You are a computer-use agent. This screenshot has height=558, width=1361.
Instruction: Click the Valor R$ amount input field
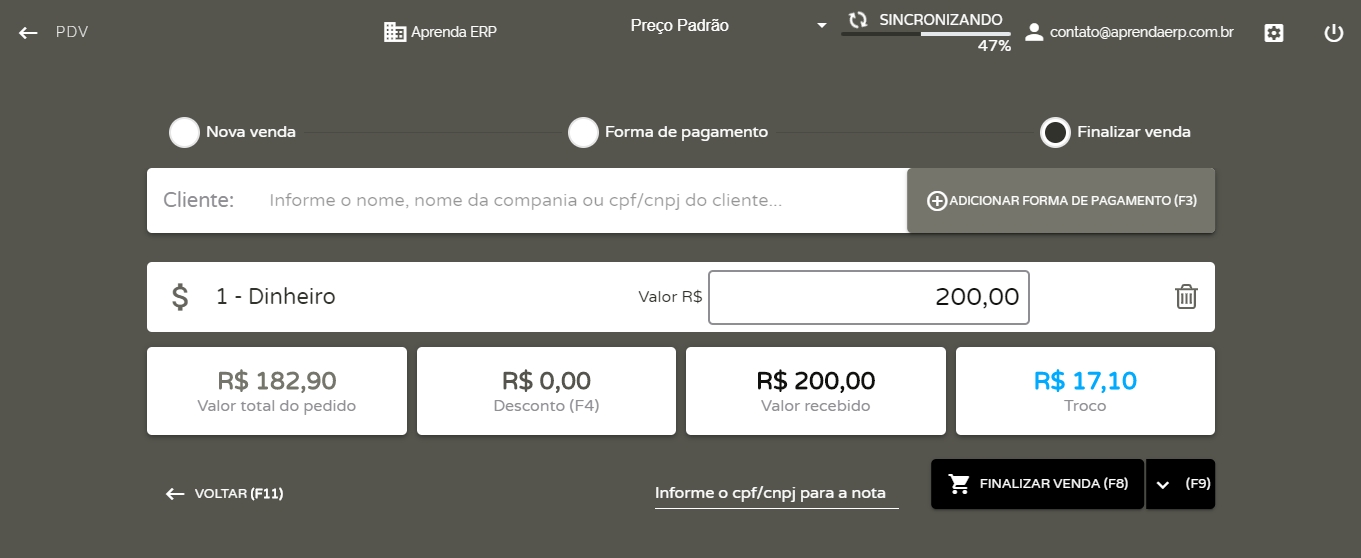pos(868,297)
